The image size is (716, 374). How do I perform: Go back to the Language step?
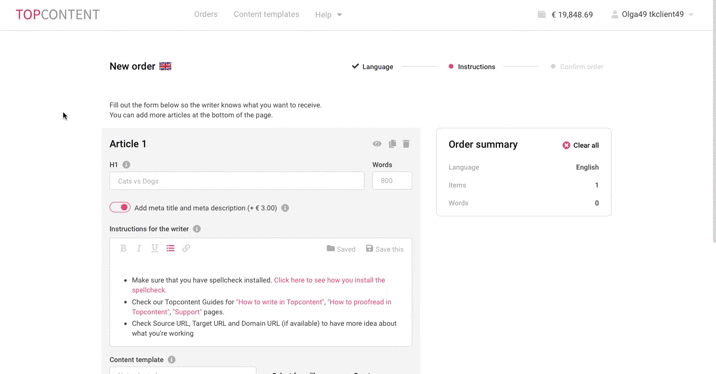(x=373, y=67)
